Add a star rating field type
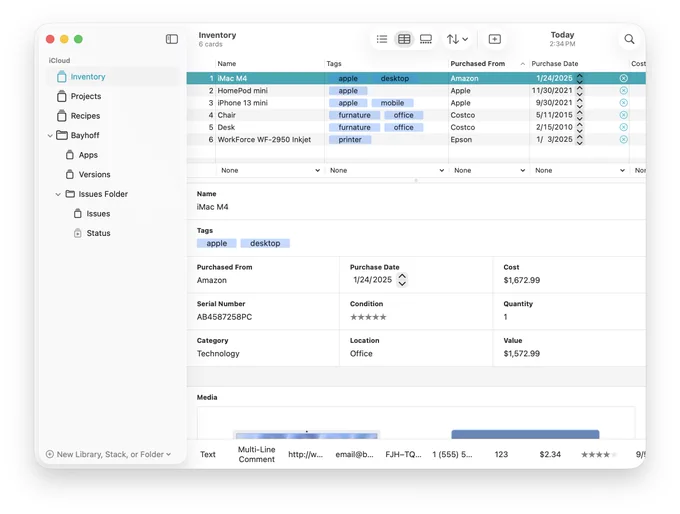 click(598, 454)
